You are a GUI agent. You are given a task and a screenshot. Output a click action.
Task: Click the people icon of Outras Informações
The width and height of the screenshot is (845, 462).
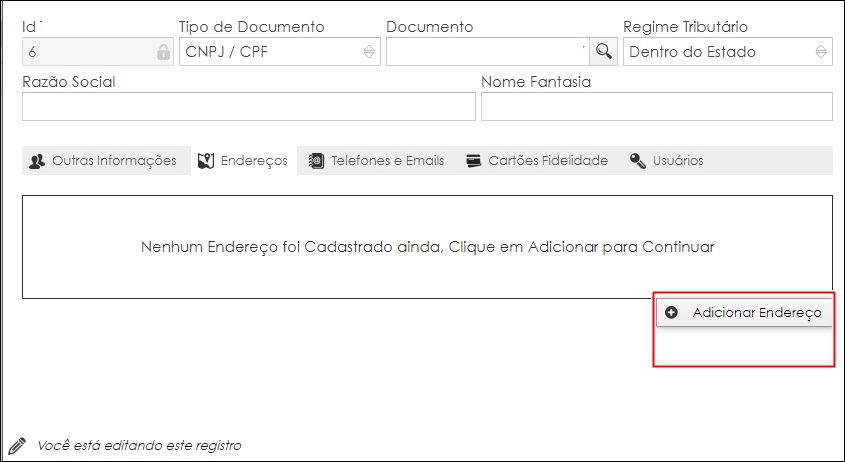(x=37, y=161)
